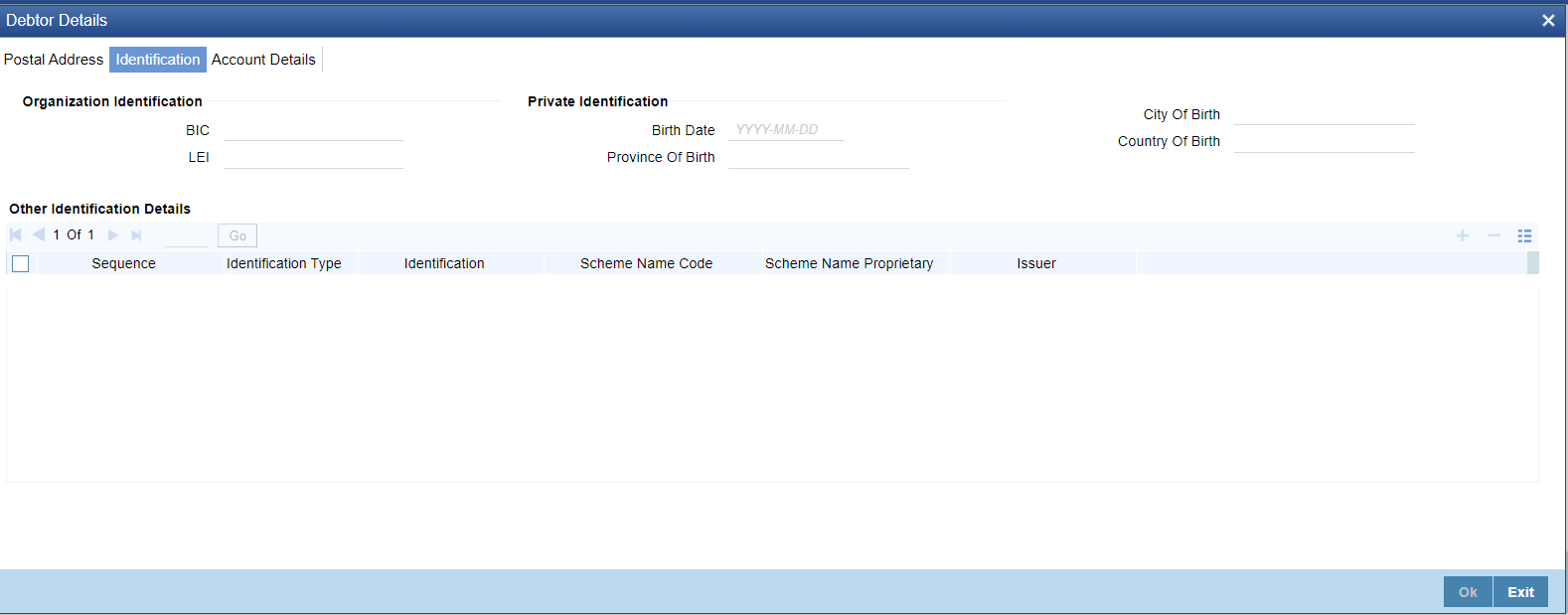
Task: Click the Organization Identification heading
Action: pyautogui.click(x=112, y=101)
